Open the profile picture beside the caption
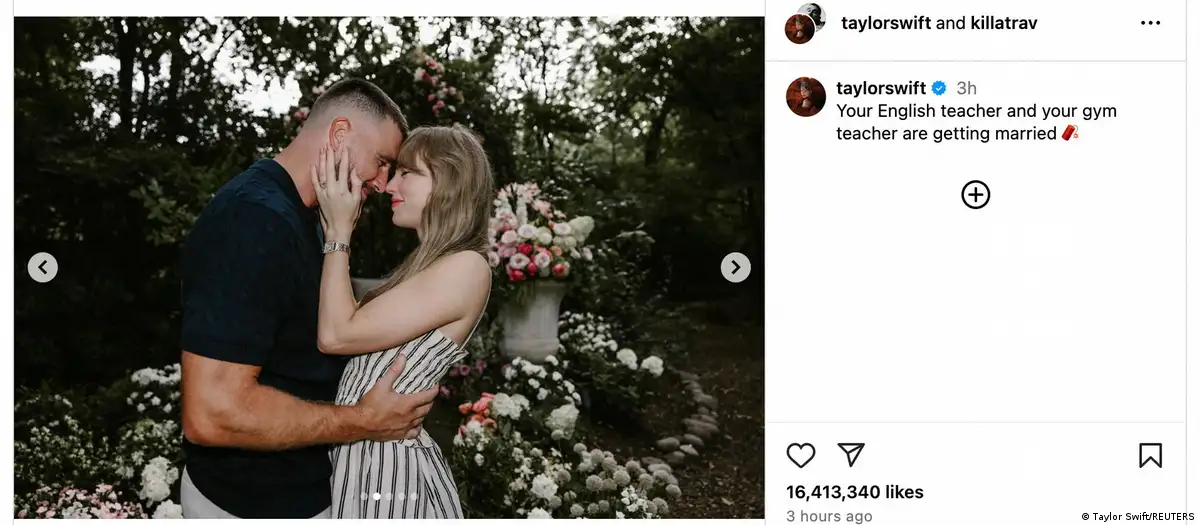 806,97
